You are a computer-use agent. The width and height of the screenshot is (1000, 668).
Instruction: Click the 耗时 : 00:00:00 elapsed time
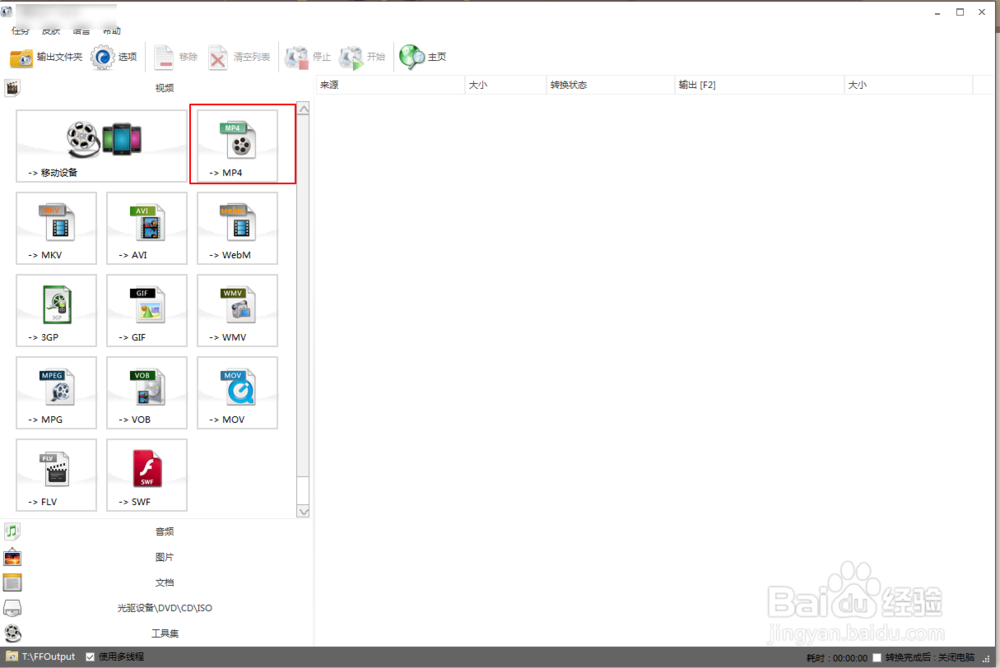[837, 658]
